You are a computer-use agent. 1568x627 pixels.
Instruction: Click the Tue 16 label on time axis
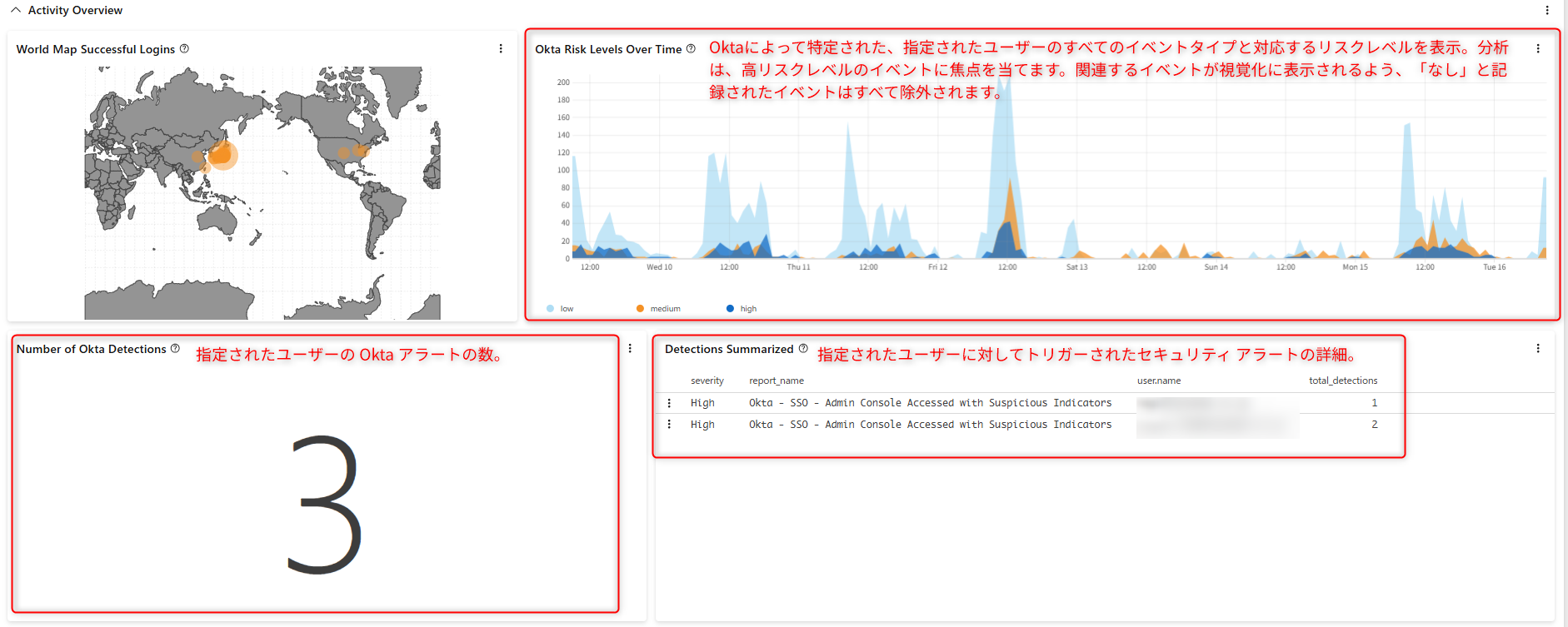pyautogui.click(x=1495, y=267)
